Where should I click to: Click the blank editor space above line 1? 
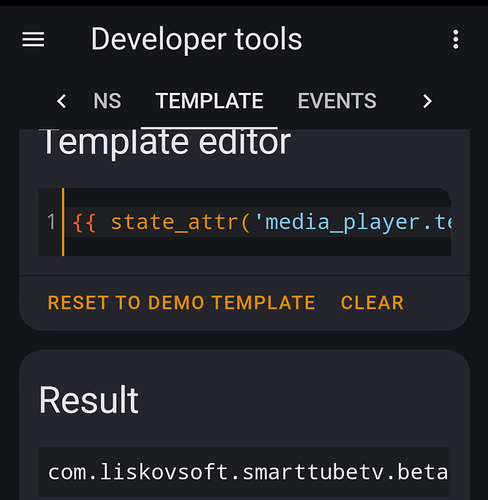point(258,197)
